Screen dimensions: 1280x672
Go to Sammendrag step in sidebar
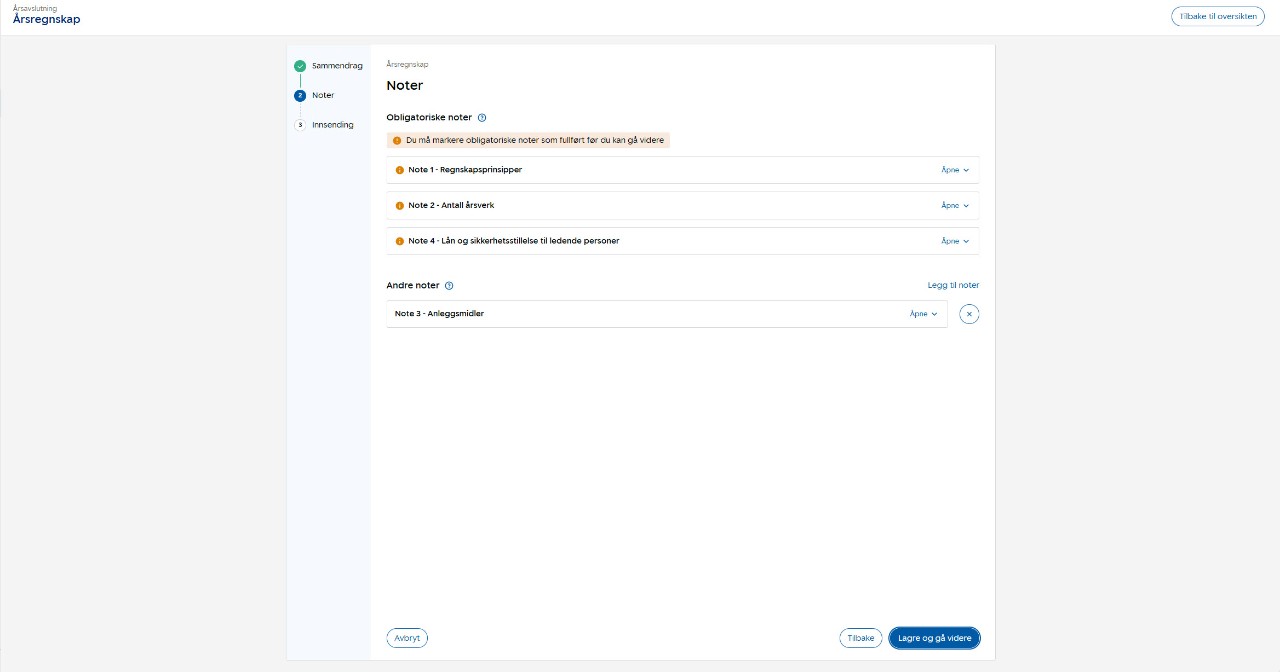click(337, 66)
